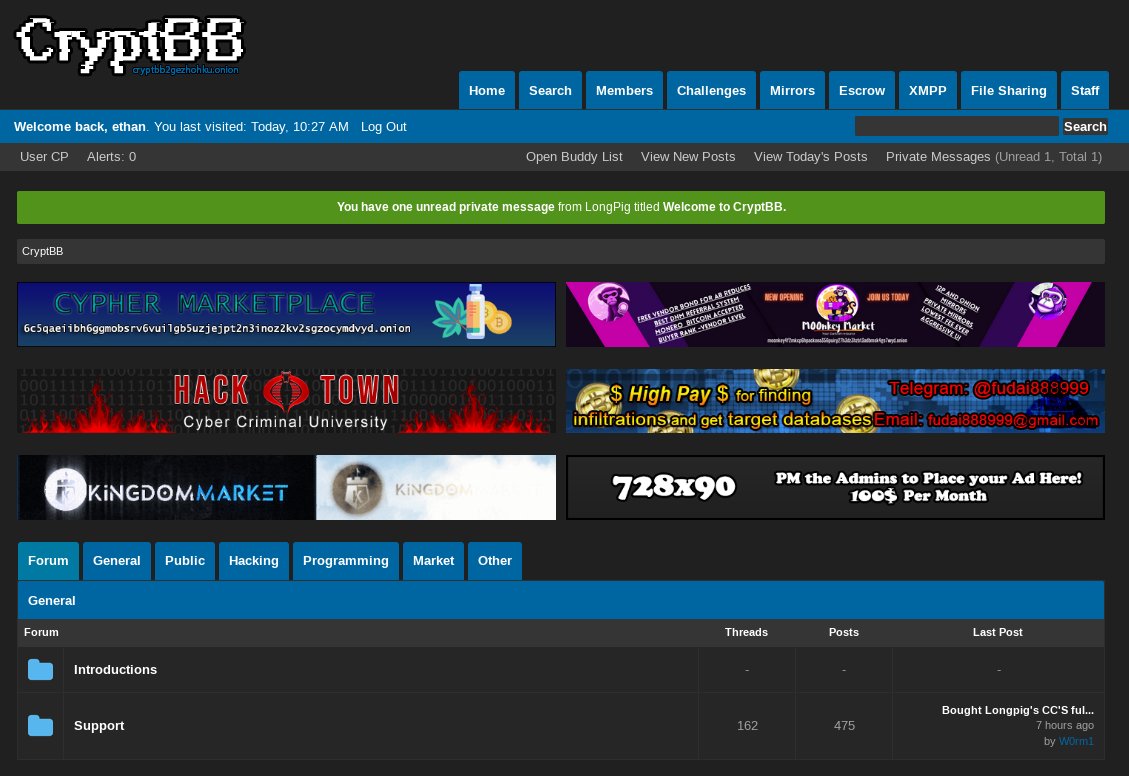Go to Home in the navigation bar
Screen dimensions: 1129x776
(487, 91)
